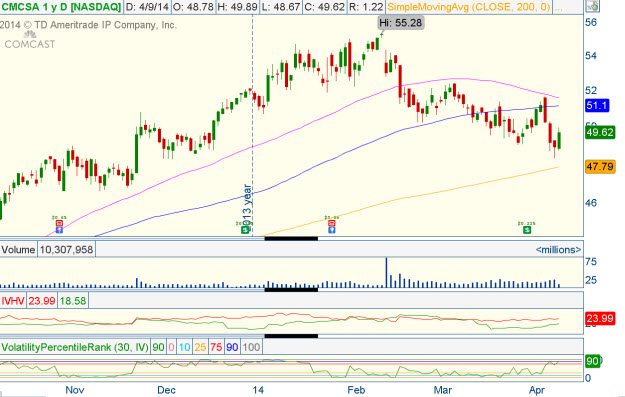
Task: Select the range value R: 1.22
Action: pos(366,7)
